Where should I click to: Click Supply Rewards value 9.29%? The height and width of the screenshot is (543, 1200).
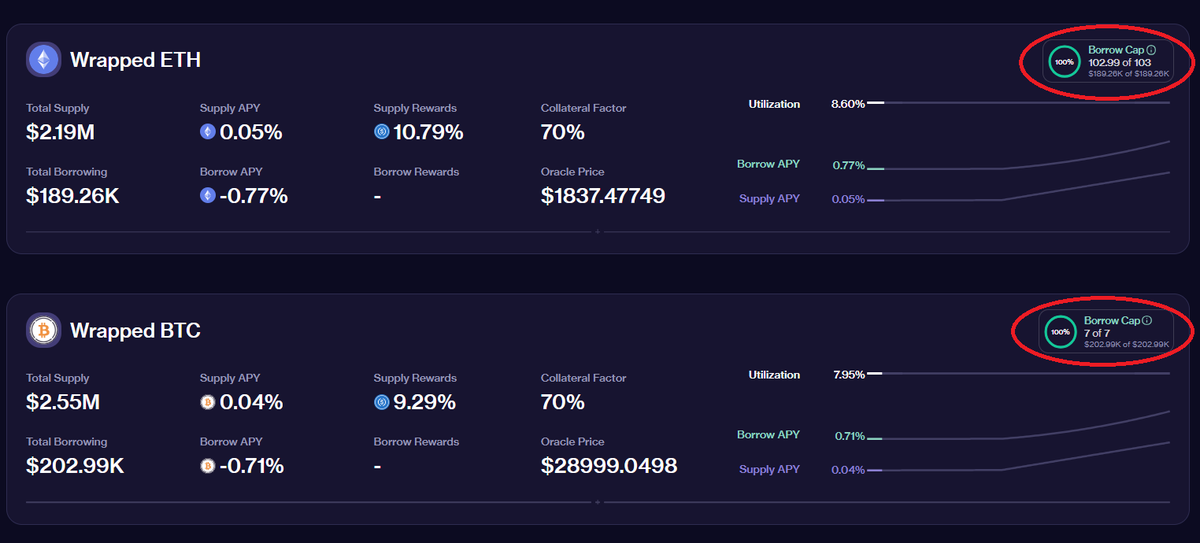click(x=425, y=403)
